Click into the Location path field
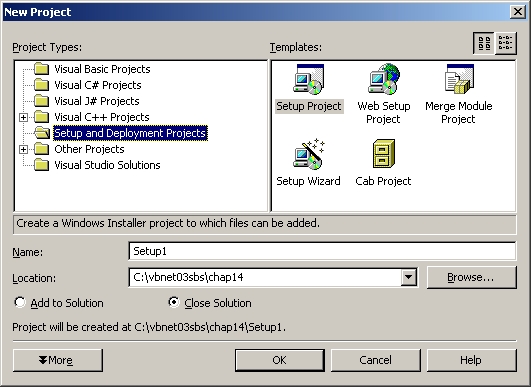 [265, 277]
